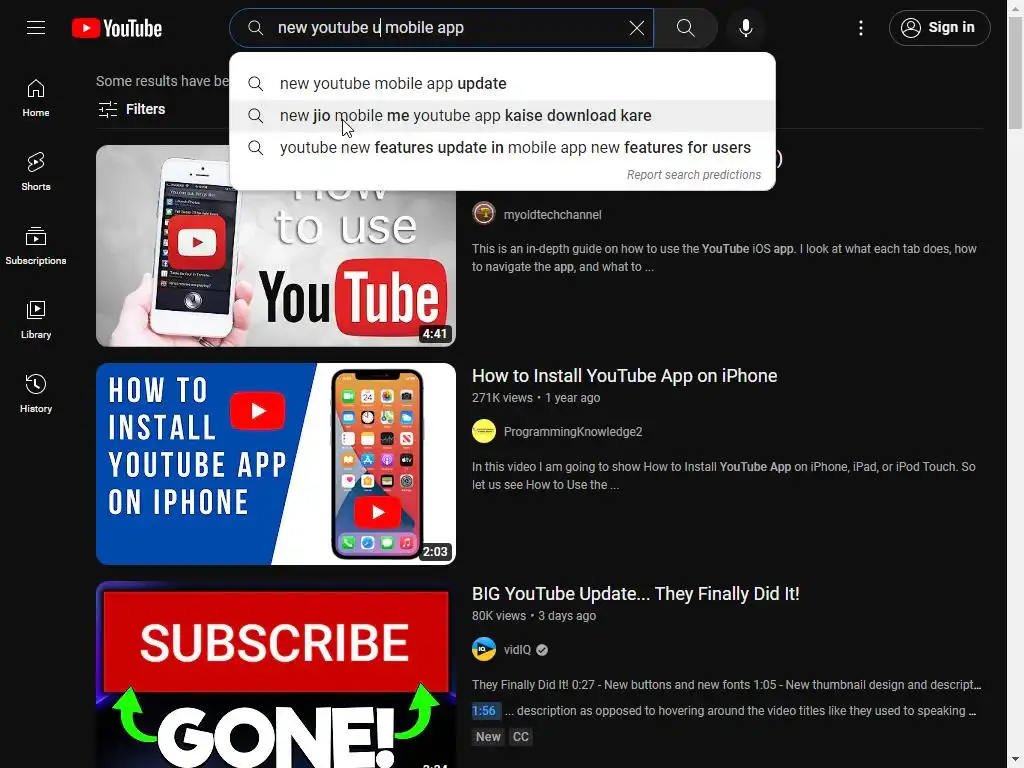Go to the YouTube logo home link
1024x768 pixels.
pos(117,28)
